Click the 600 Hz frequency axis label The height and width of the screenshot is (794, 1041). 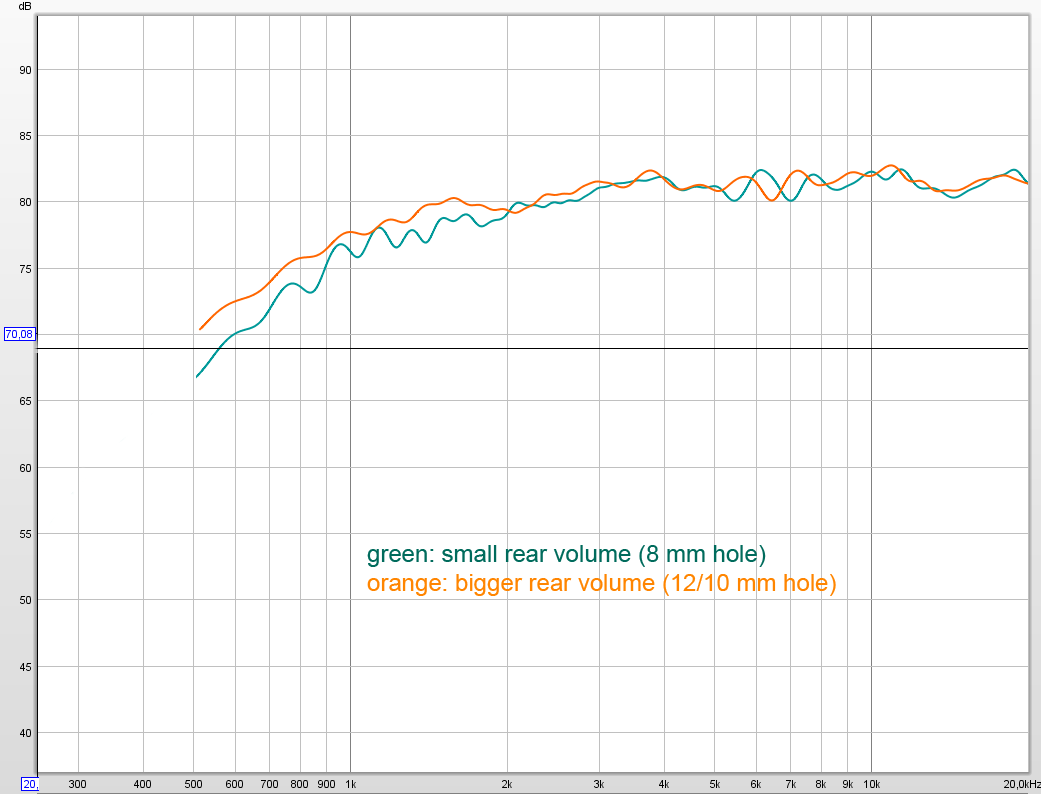(234, 784)
